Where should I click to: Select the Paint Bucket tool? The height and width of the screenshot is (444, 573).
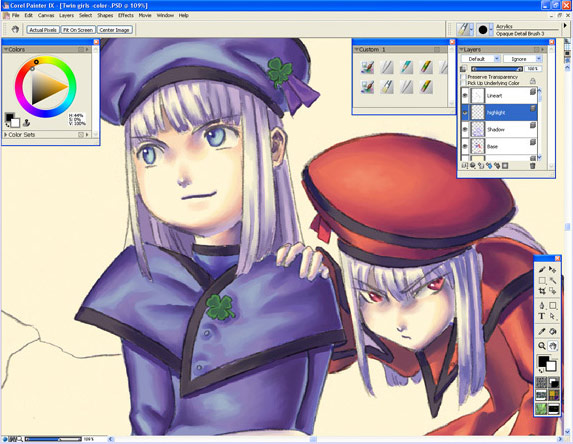[x=553, y=332]
